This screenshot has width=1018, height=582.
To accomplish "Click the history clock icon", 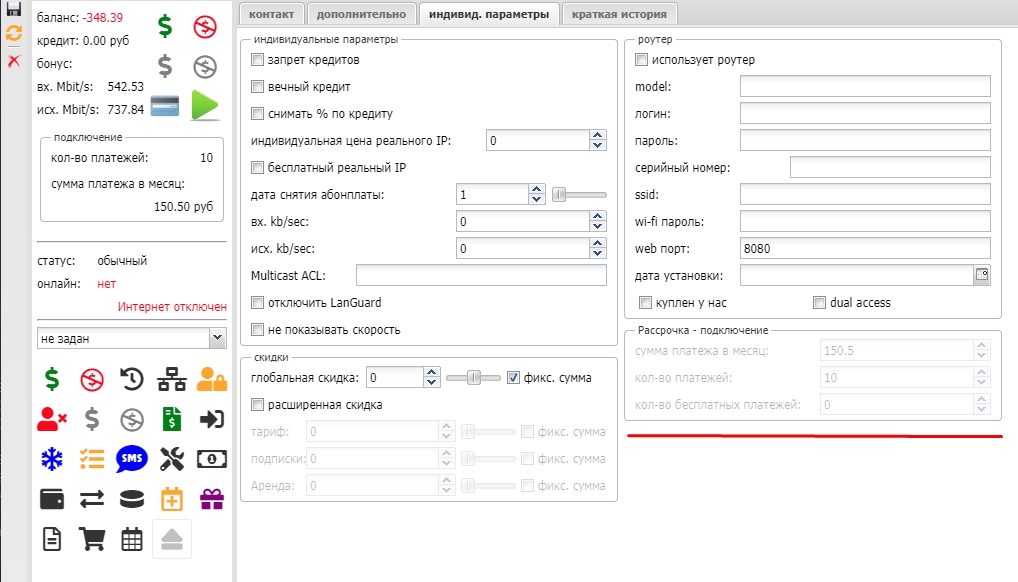I will pos(132,379).
